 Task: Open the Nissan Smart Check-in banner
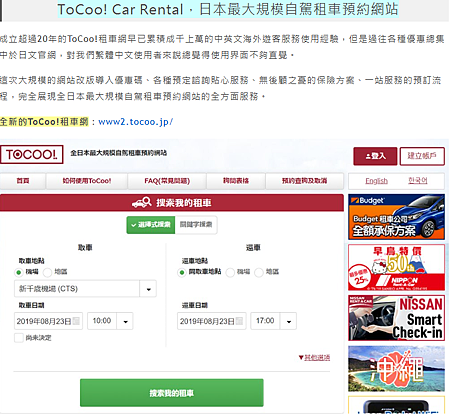coord(396,318)
